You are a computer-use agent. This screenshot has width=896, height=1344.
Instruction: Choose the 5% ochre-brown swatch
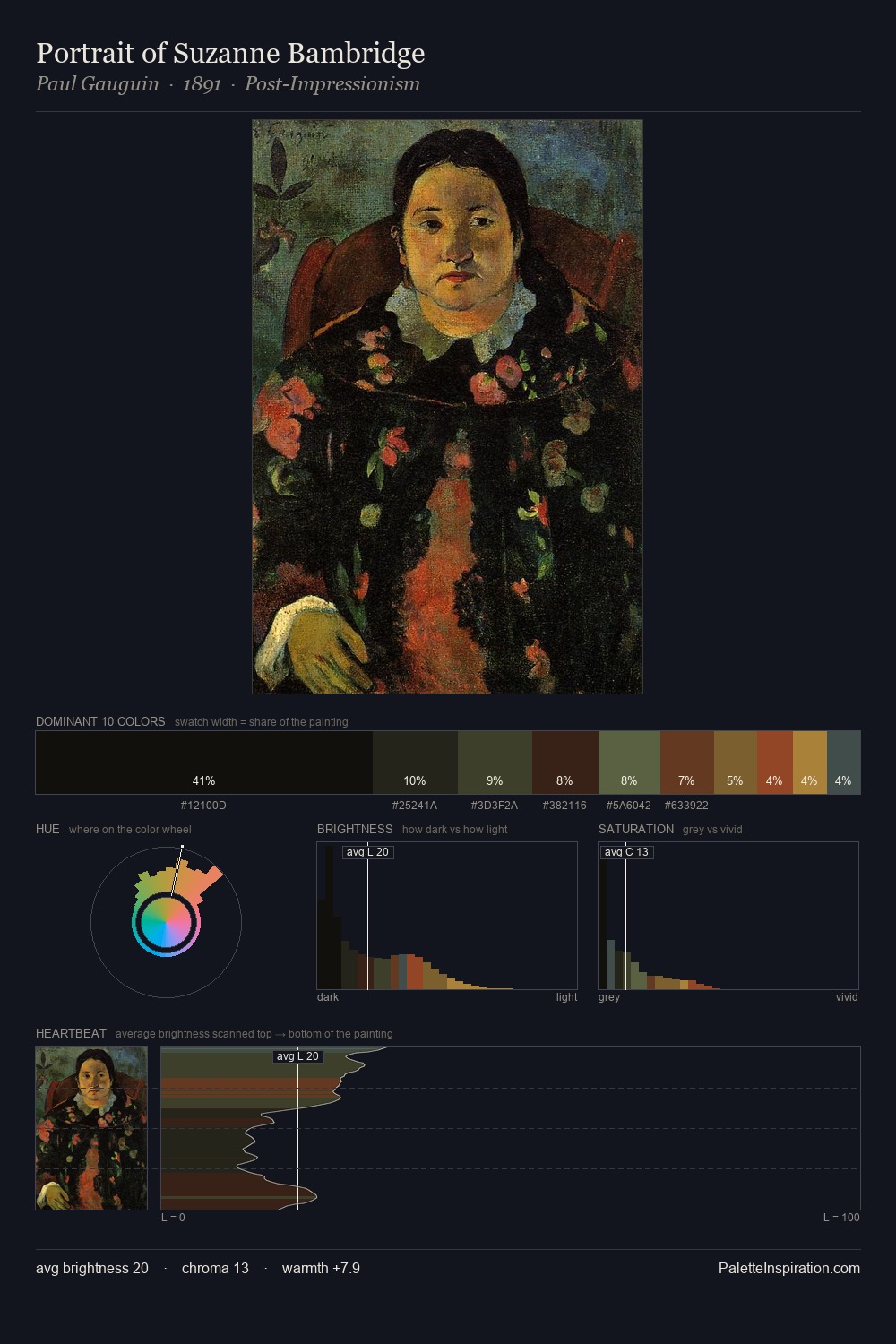[x=735, y=762]
